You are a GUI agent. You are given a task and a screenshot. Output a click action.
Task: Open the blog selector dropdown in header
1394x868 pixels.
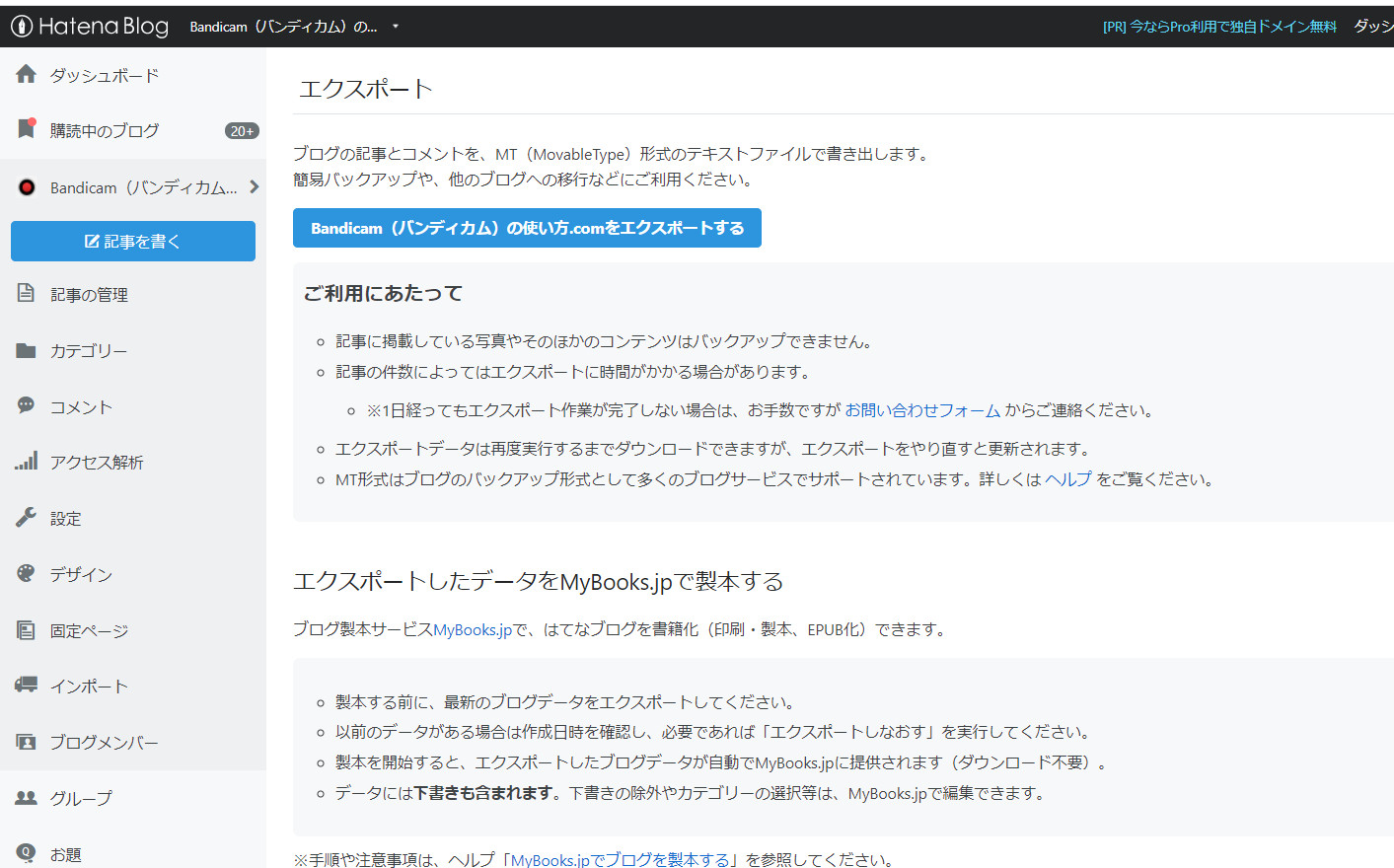tap(395, 27)
